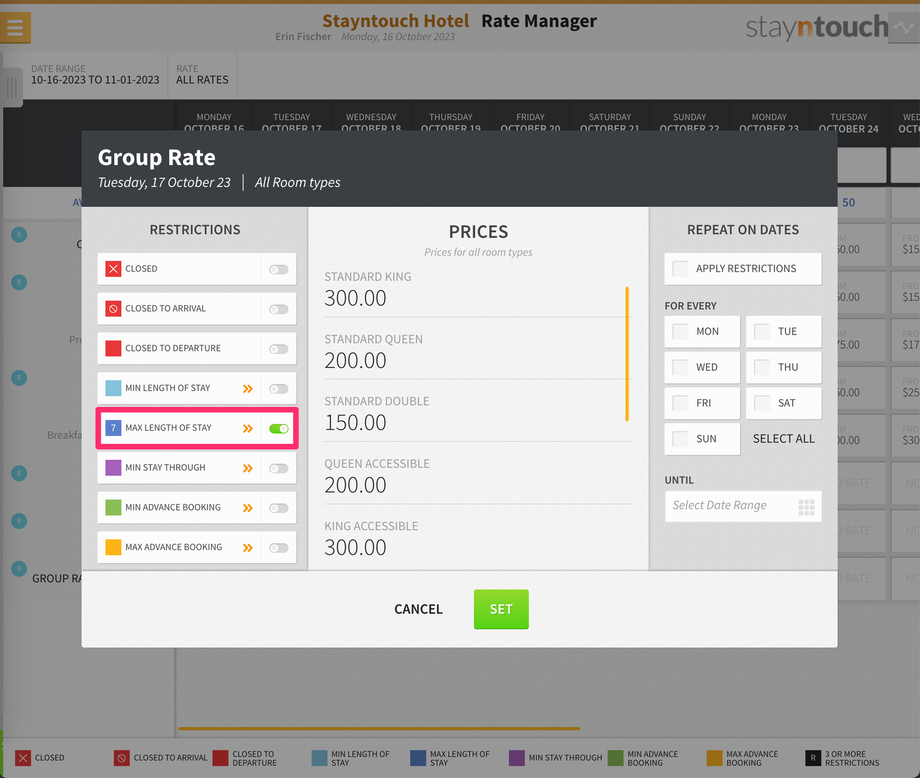Image resolution: width=920 pixels, height=778 pixels.
Task: Click the activity graph icon beside staytouch logo
Action: tap(904, 28)
